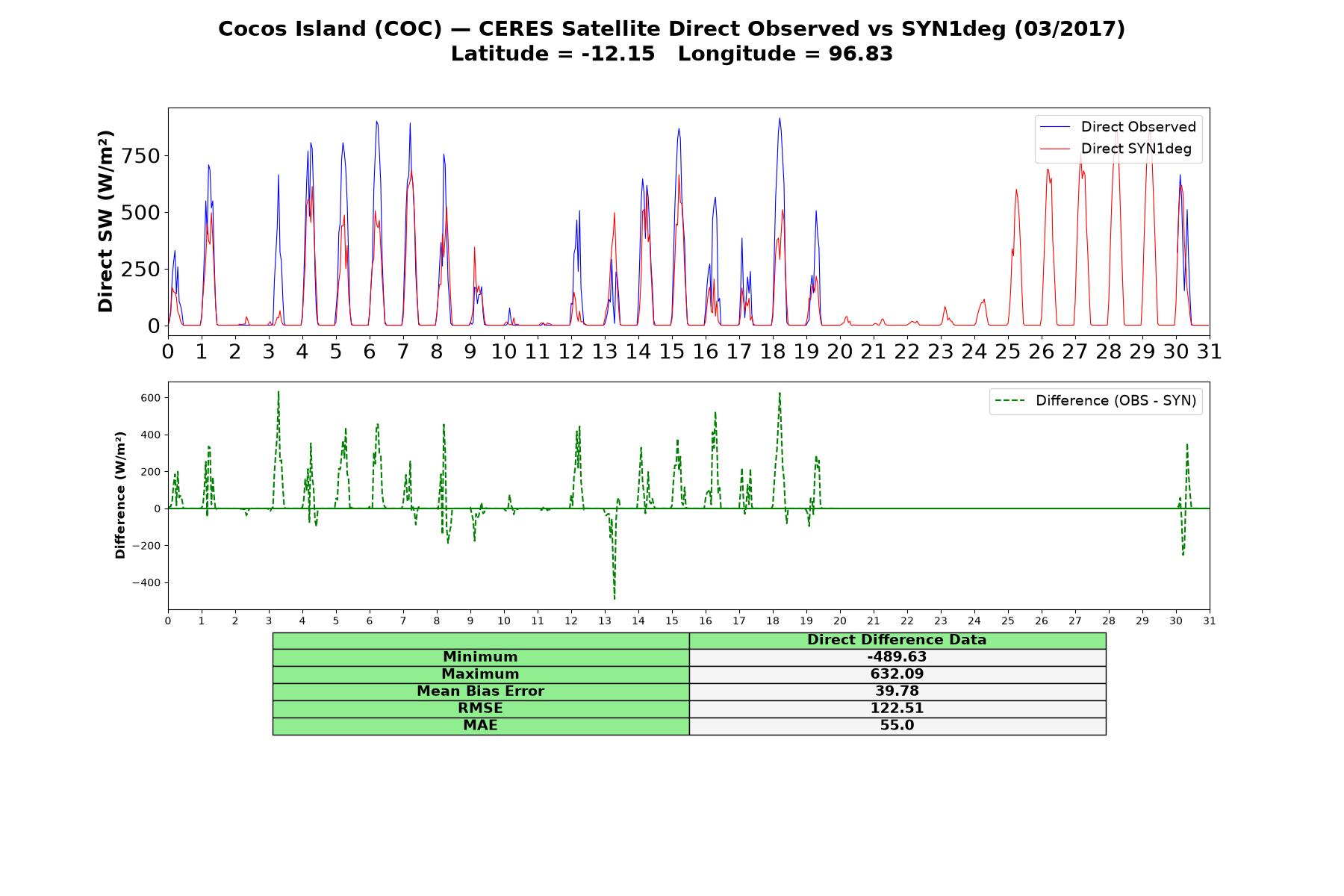Screen dimensions: 1344x896
Task: Select the Maximum value 632.09 cell
Action: 897,674
